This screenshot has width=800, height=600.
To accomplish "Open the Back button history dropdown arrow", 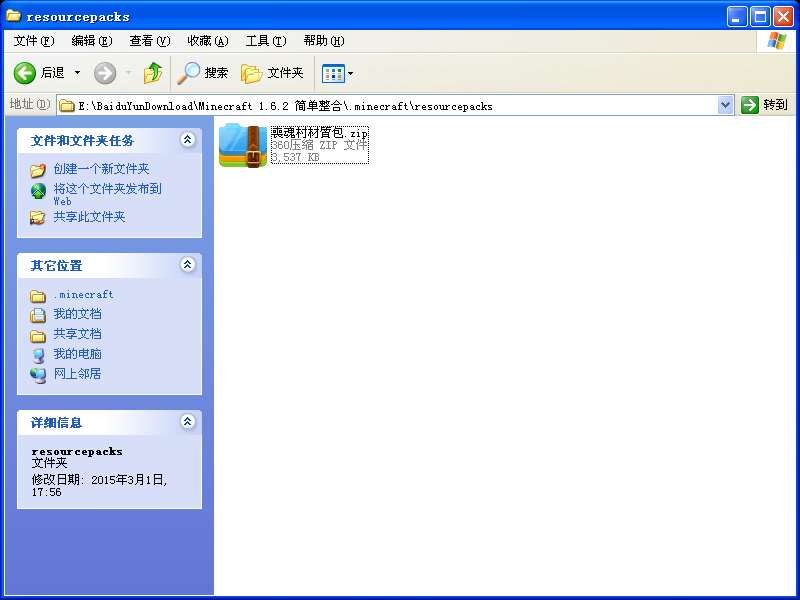I will click(78, 73).
